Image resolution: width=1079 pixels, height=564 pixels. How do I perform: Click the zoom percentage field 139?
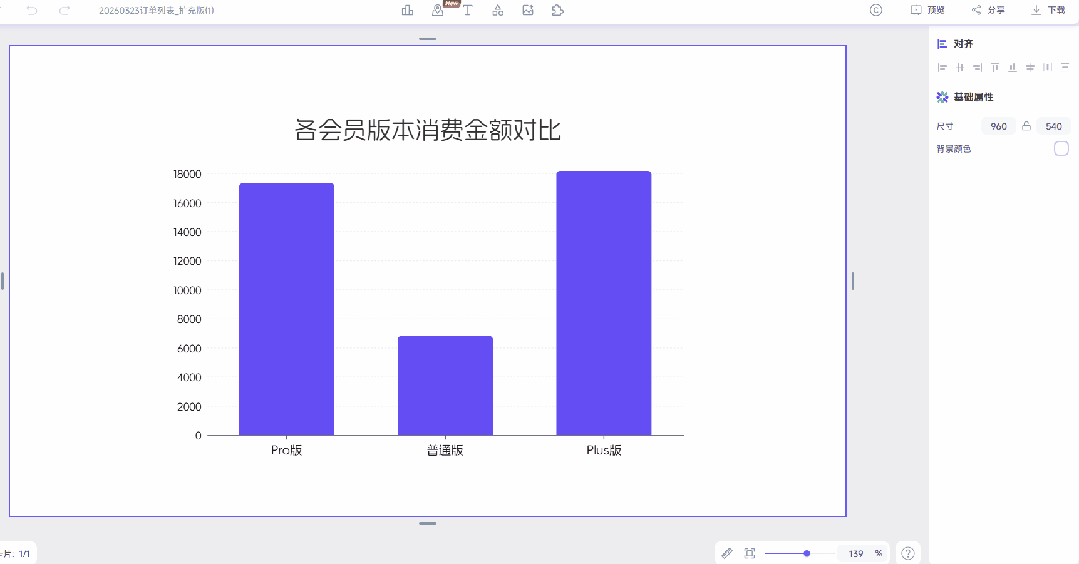point(856,553)
